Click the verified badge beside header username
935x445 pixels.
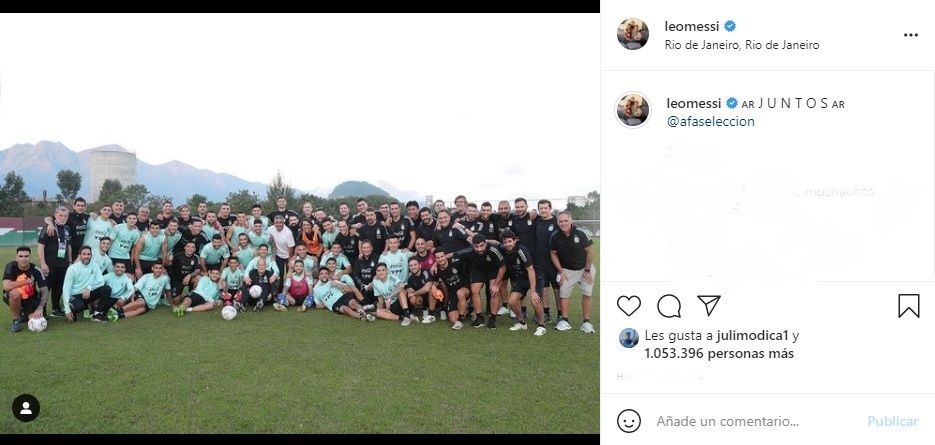[x=730, y=26]
